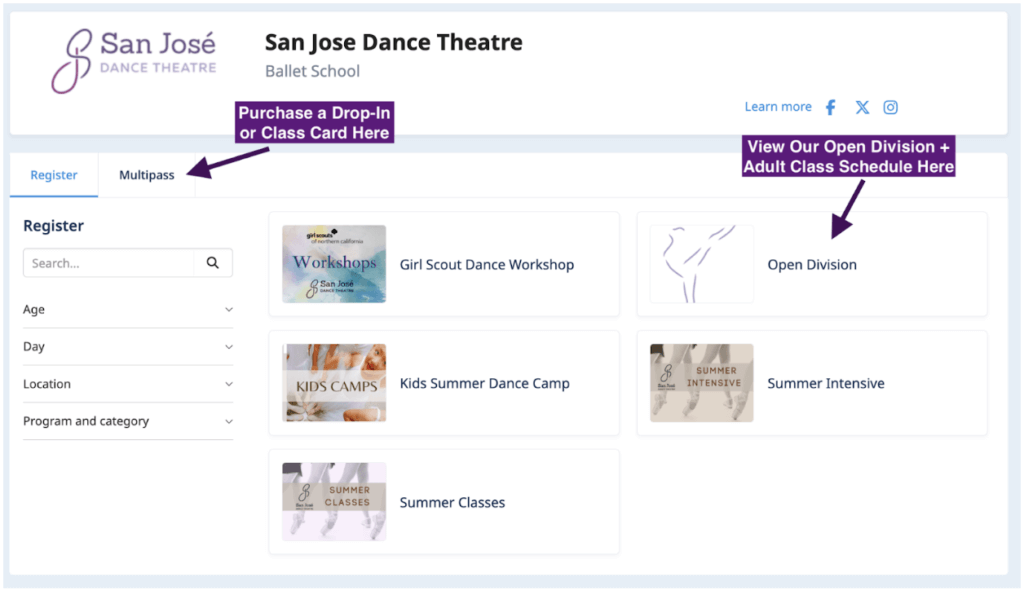Expand the Age filter chevron
1024x590 pixels.
(229, 310)
